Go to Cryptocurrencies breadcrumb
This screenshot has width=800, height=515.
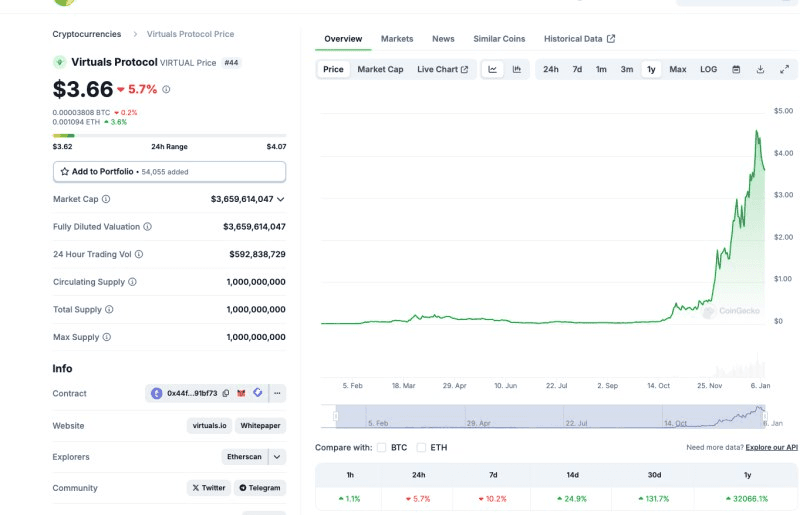point(87,34)
